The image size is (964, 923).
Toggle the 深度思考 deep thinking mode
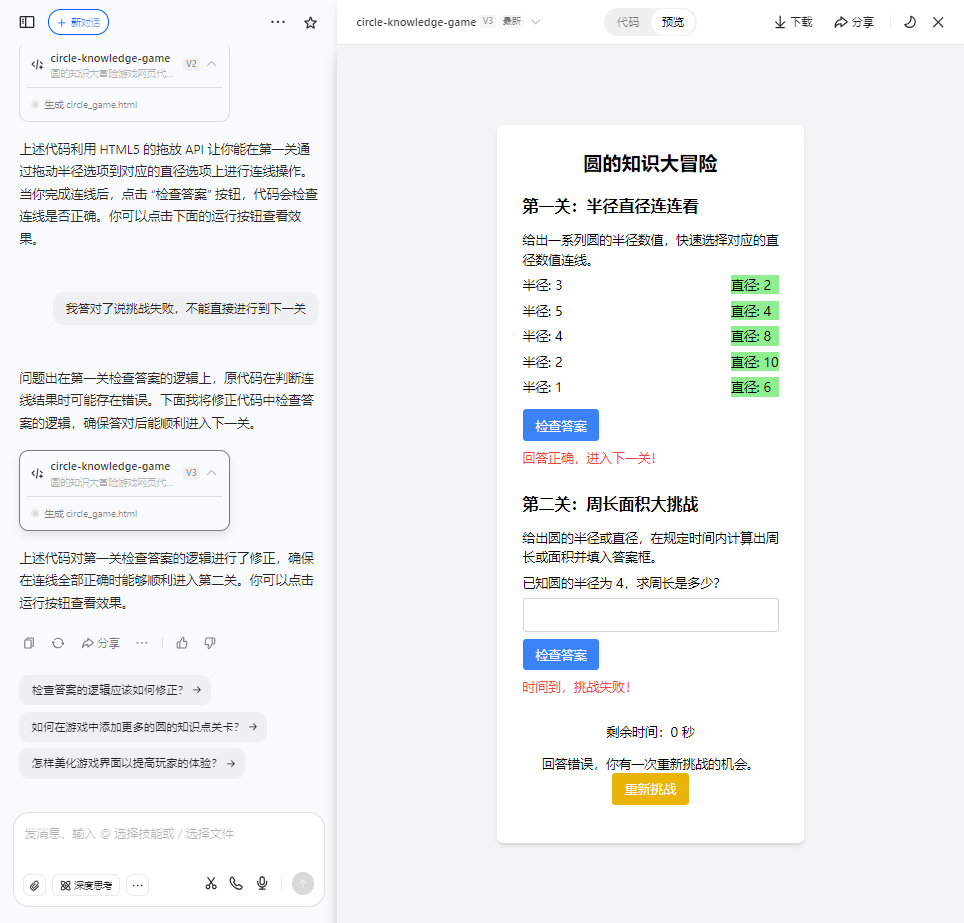85,885
